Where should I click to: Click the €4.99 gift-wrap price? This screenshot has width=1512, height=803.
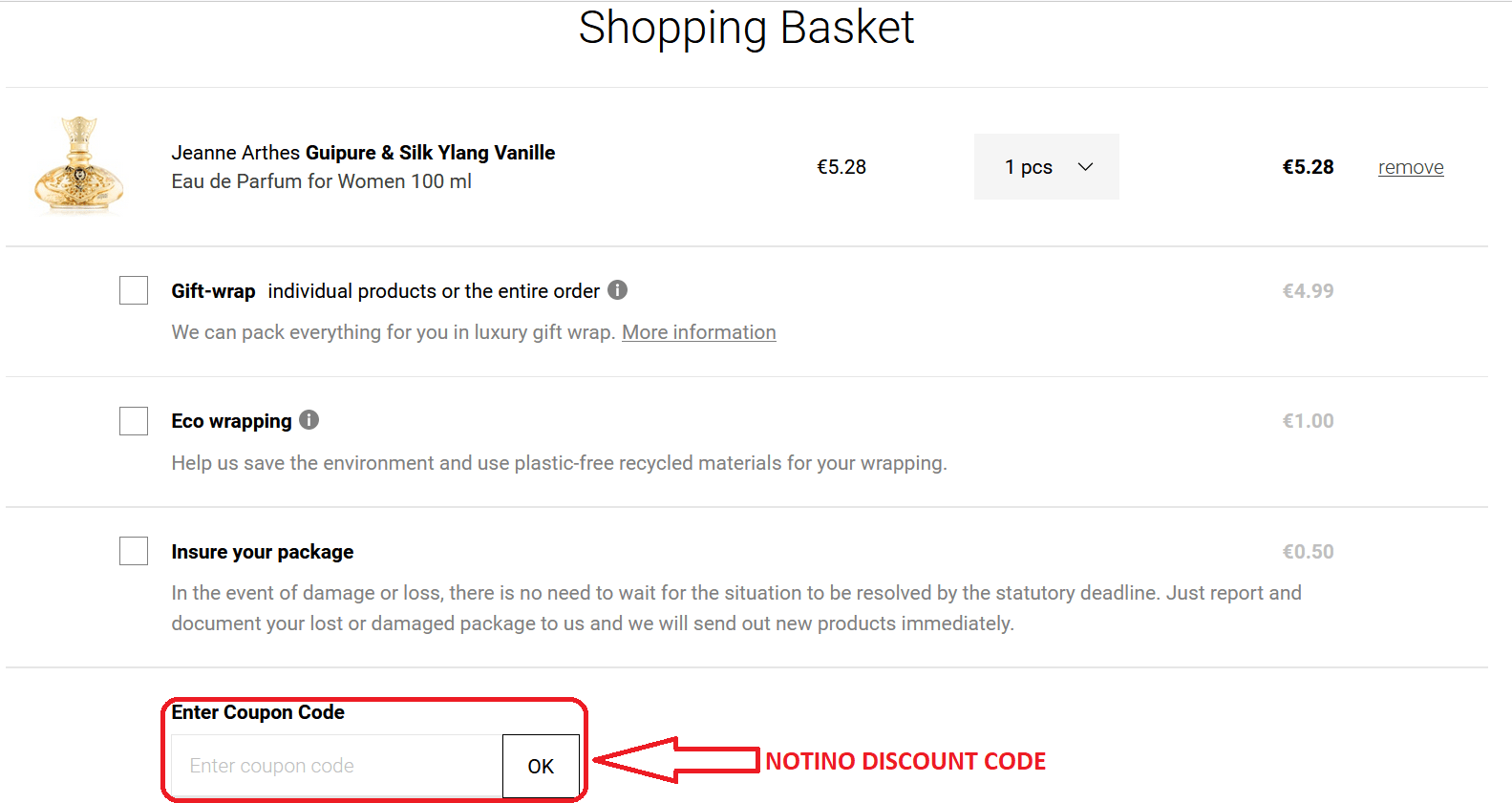1309,290
